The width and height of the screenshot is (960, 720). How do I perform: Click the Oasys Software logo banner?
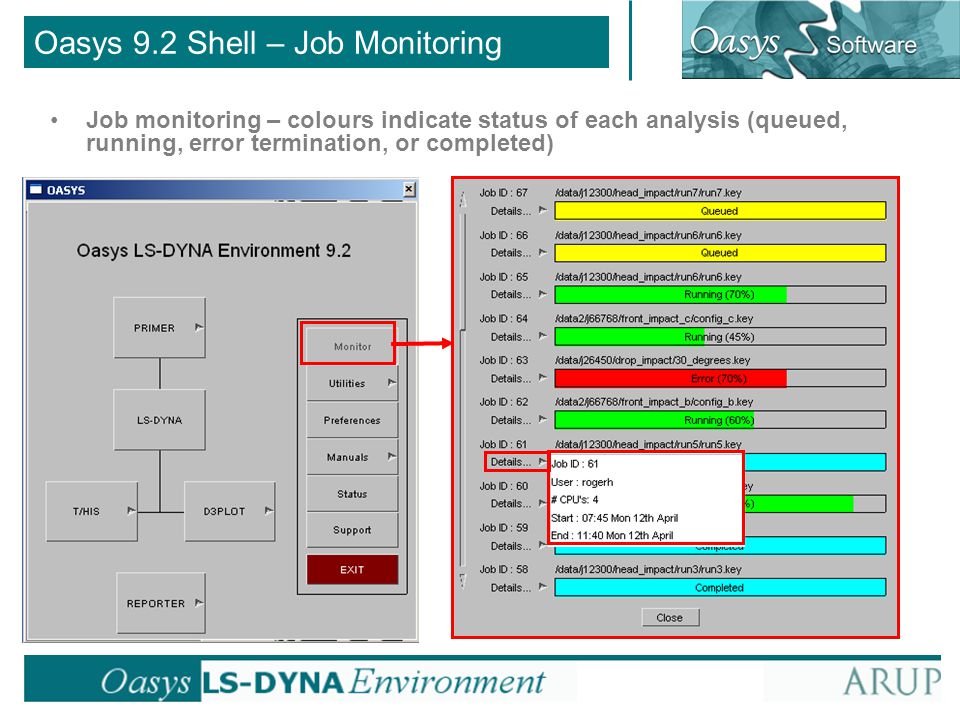coord(820,40)
